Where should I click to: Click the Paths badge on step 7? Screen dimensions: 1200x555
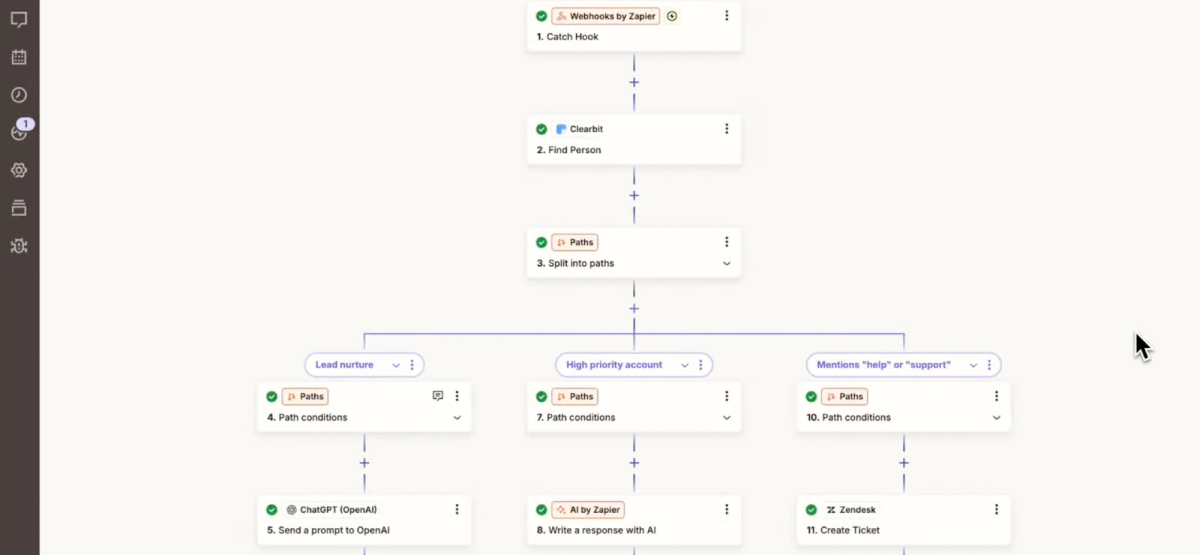coord(574,396)
